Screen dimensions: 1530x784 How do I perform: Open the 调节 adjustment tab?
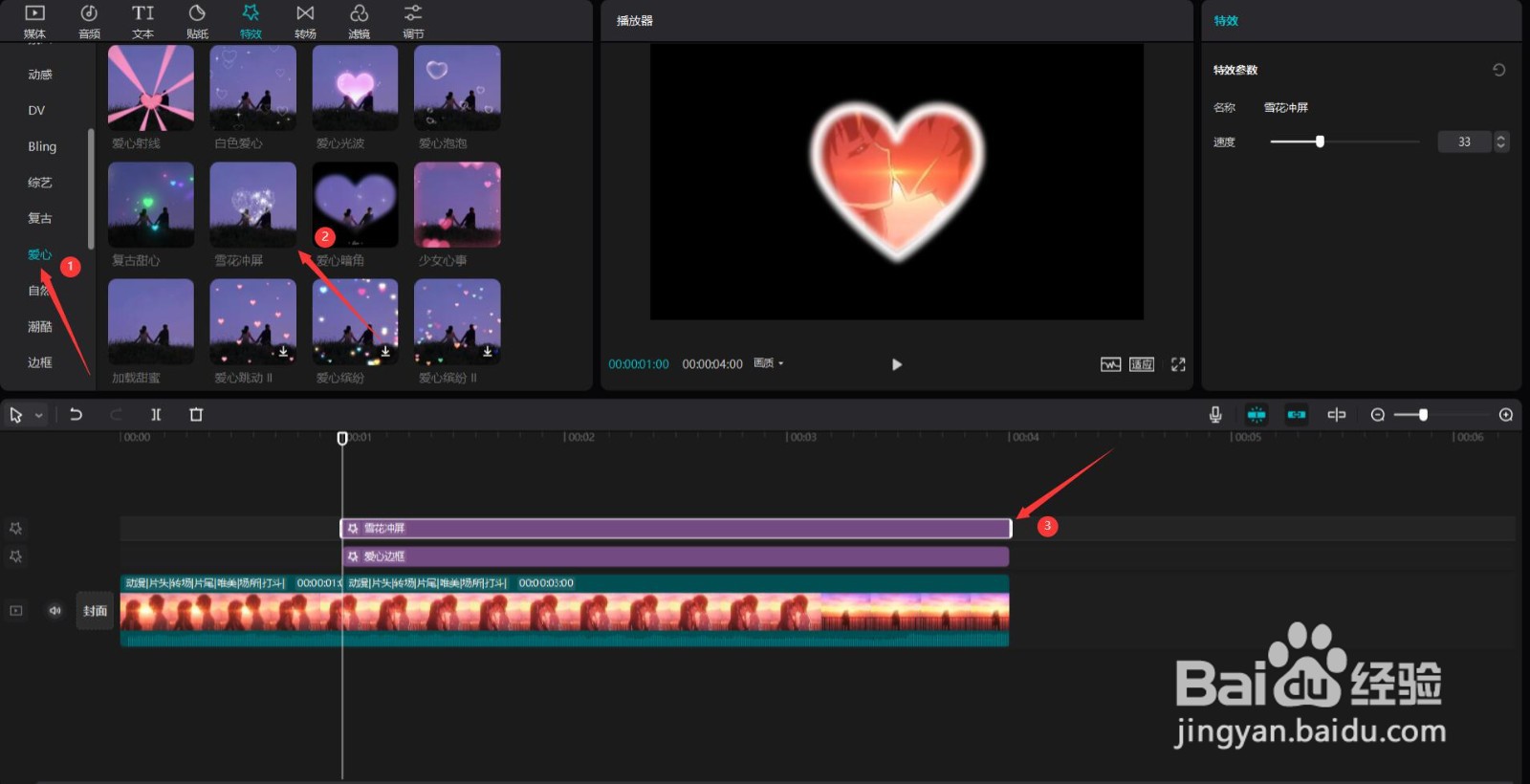413,21
